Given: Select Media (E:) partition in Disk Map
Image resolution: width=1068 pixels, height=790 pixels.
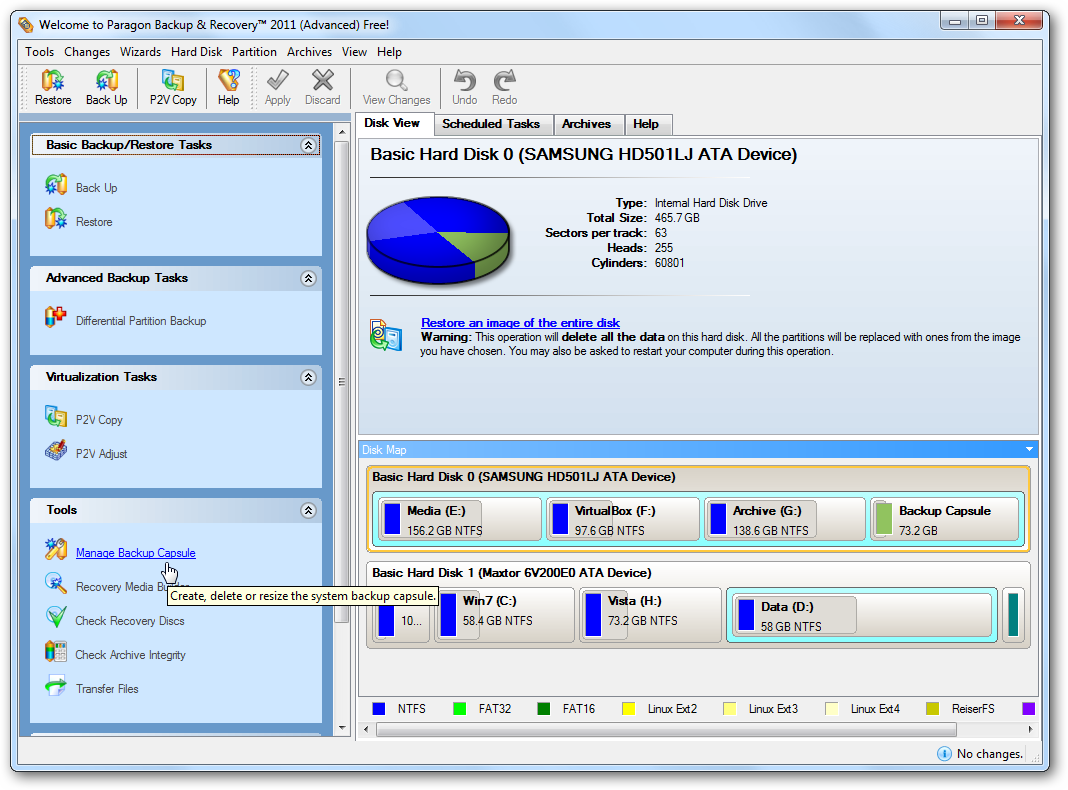Looking at the screenshot, I should [459, 520].
